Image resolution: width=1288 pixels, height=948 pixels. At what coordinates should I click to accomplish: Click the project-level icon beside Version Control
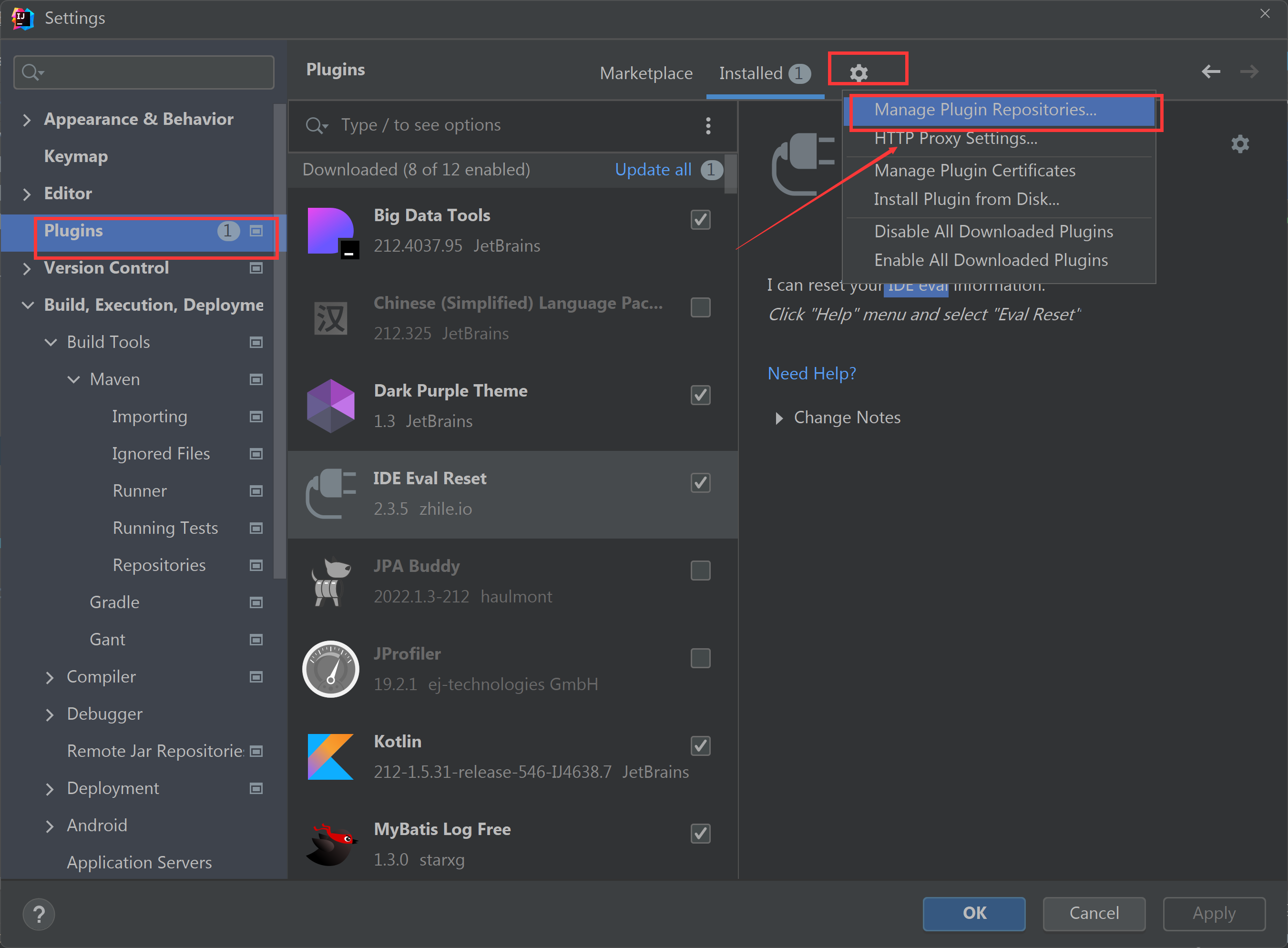tap(256, 268)
